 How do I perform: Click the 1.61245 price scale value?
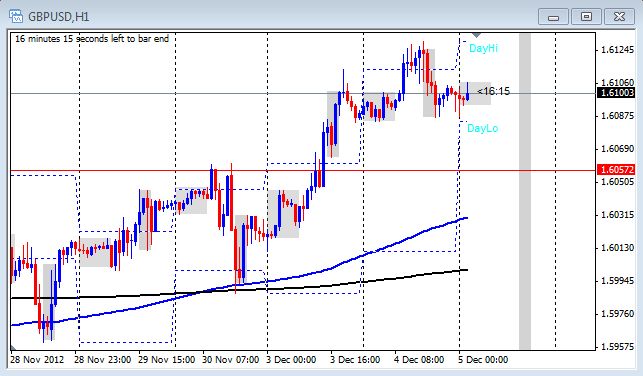617,50
